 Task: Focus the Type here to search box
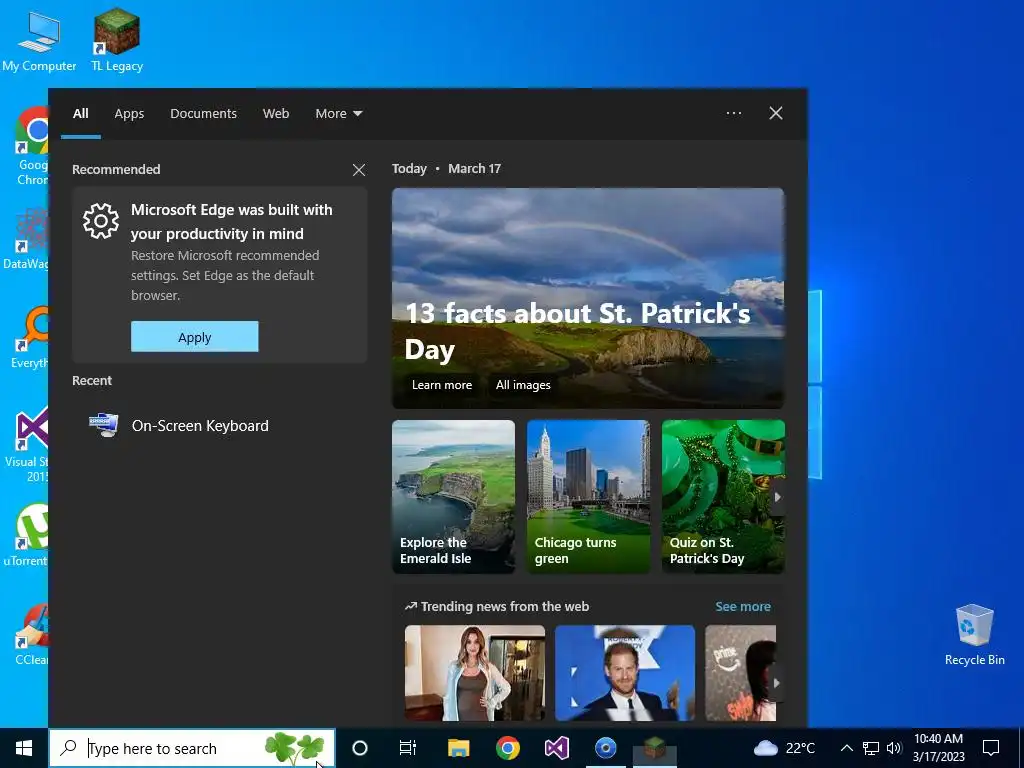[192, 748]
